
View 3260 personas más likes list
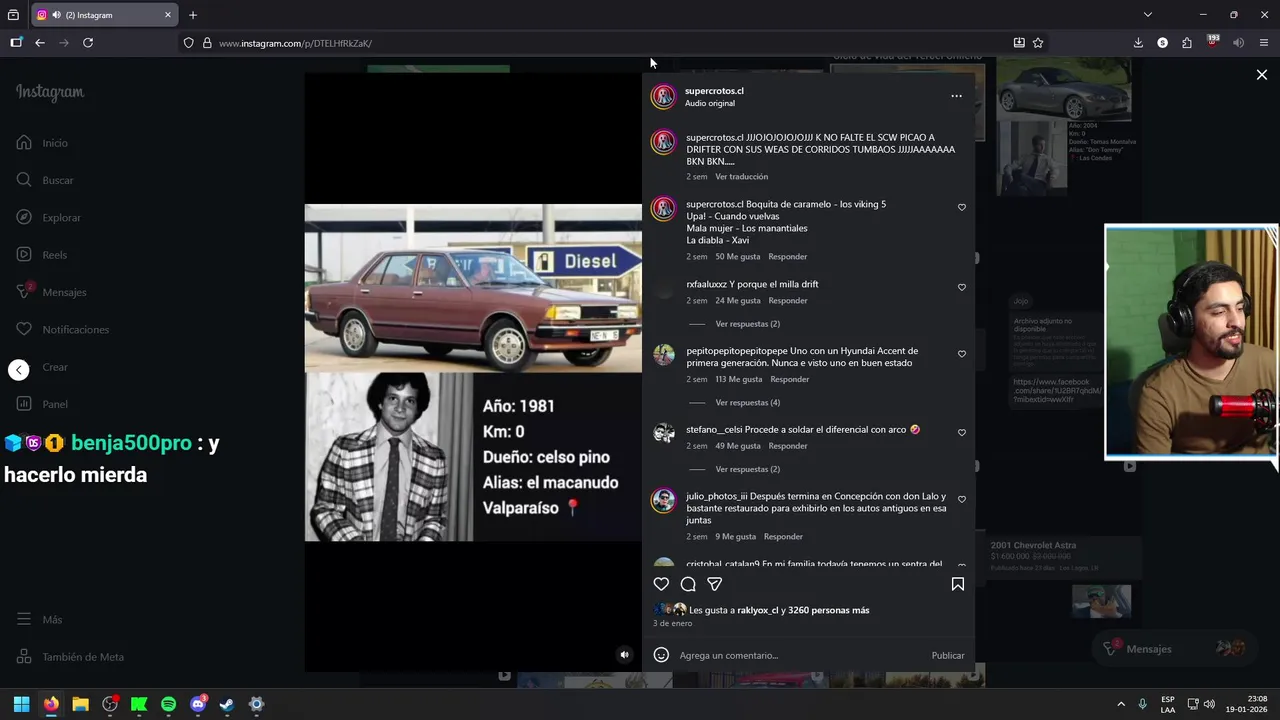coord(828,610)
